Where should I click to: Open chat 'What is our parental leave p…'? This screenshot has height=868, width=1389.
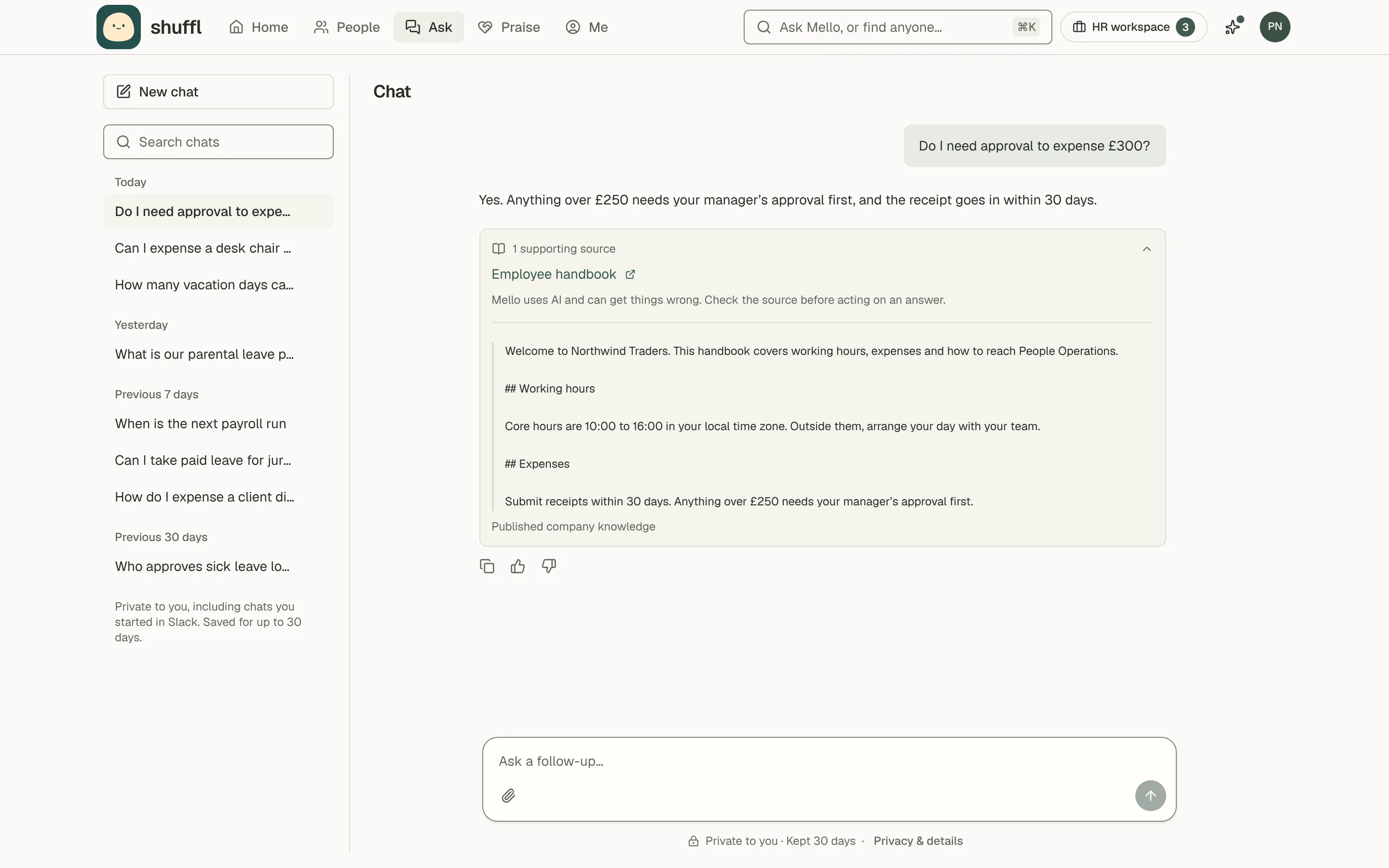(218, 354)
